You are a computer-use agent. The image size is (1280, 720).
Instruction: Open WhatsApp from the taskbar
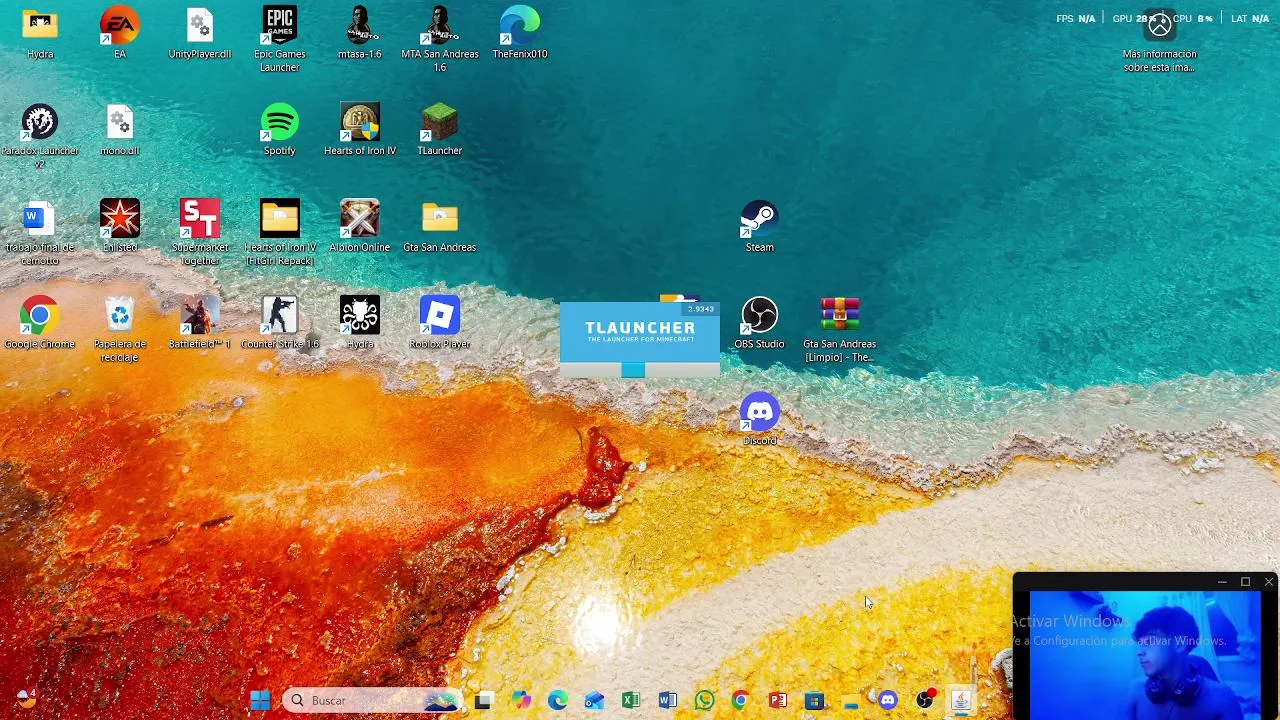[704, 700]
